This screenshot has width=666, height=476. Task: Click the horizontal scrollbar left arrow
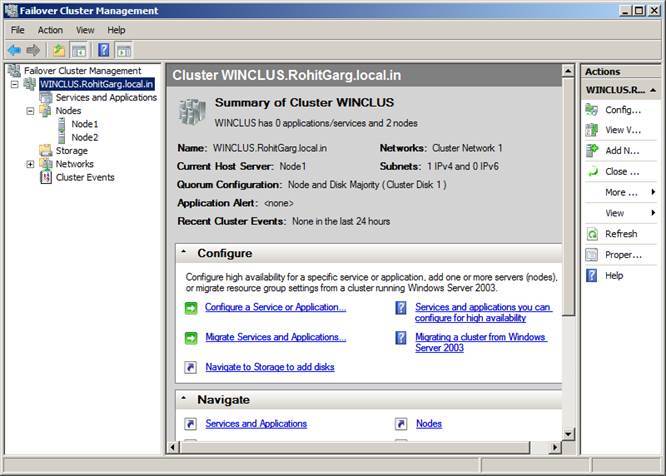[x=172, y=447]
